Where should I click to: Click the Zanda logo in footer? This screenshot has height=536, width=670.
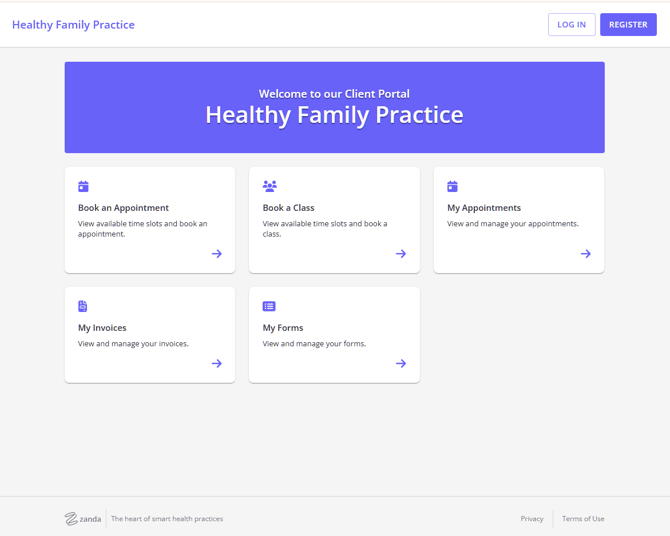pos(83,519)
